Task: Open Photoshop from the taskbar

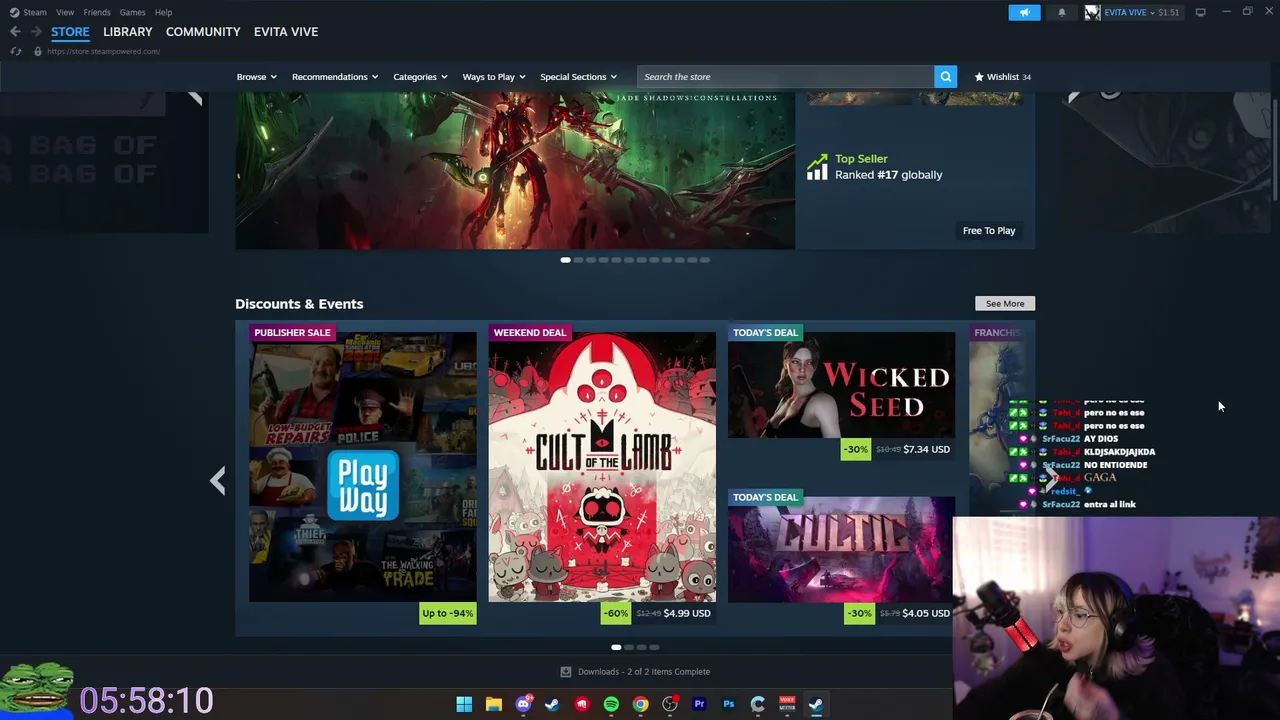Action: point(728,704)
